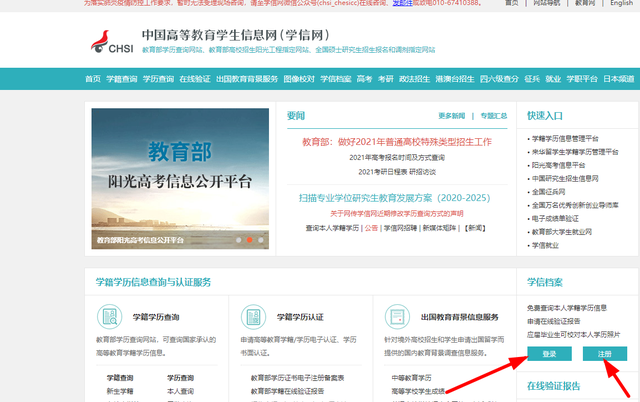Click 出国教育背景信息服务 card title
The width and height of the screenshot is (640, 402).
click(x=460, y=317)
